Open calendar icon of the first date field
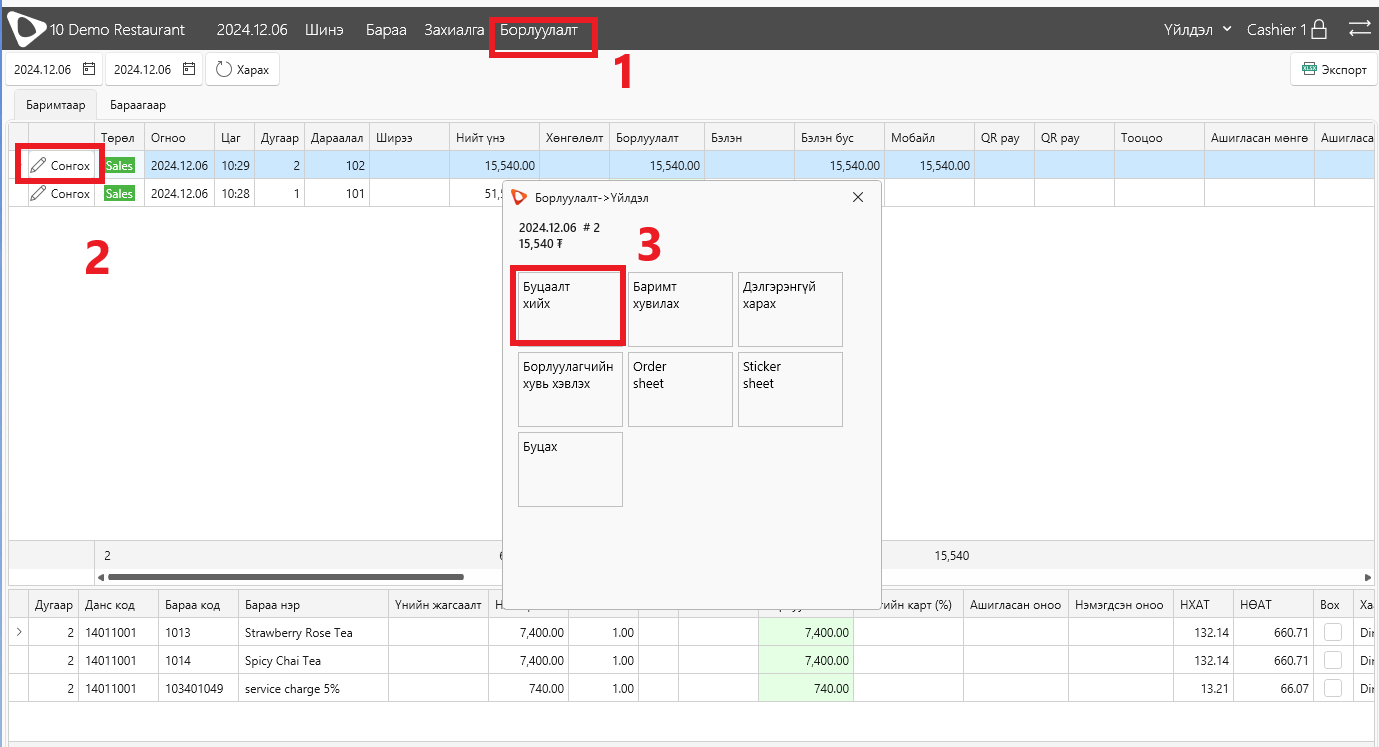Screen dimensions: 1379x747 click(x=89, y=69)
